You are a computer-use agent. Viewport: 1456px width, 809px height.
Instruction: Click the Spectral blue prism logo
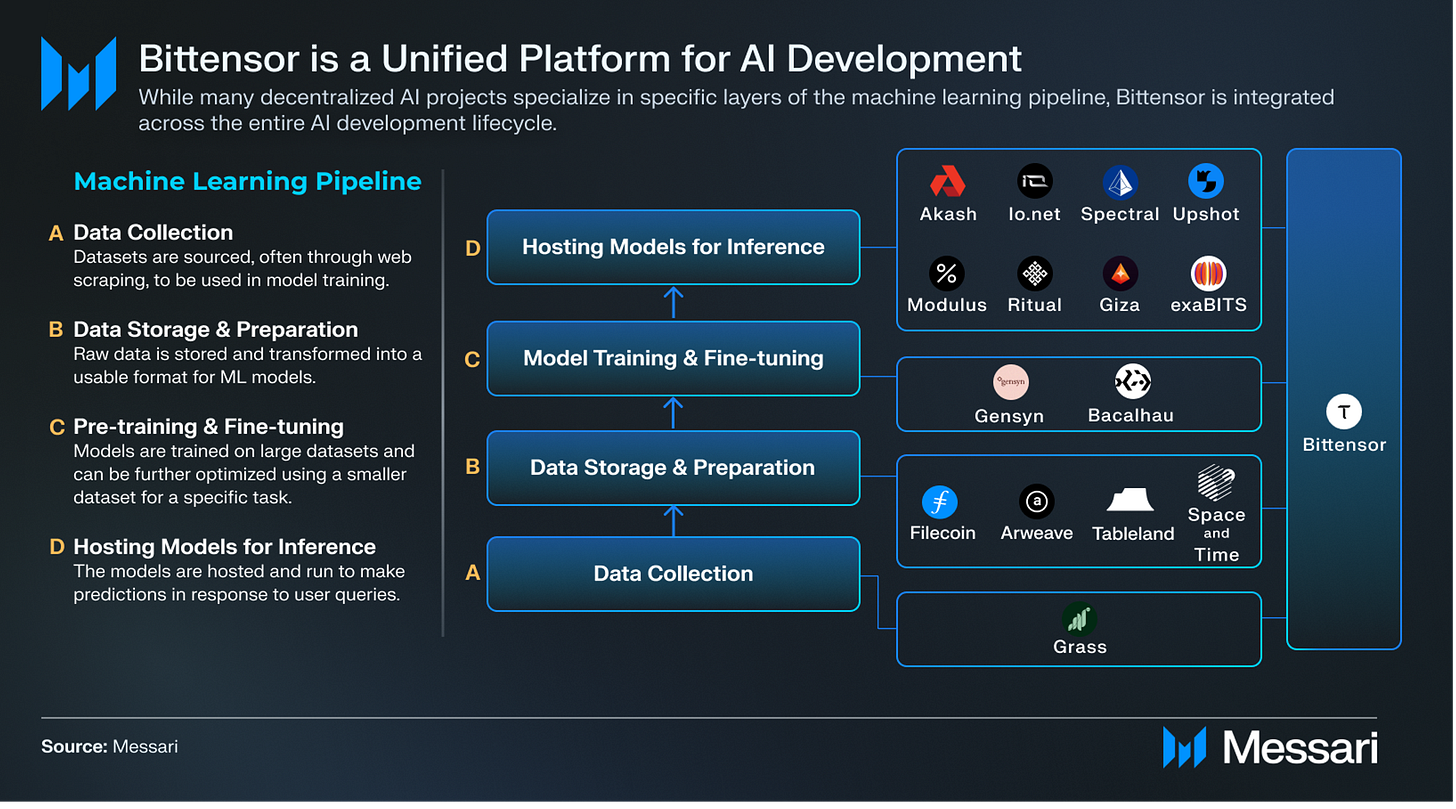(1120, 181)
